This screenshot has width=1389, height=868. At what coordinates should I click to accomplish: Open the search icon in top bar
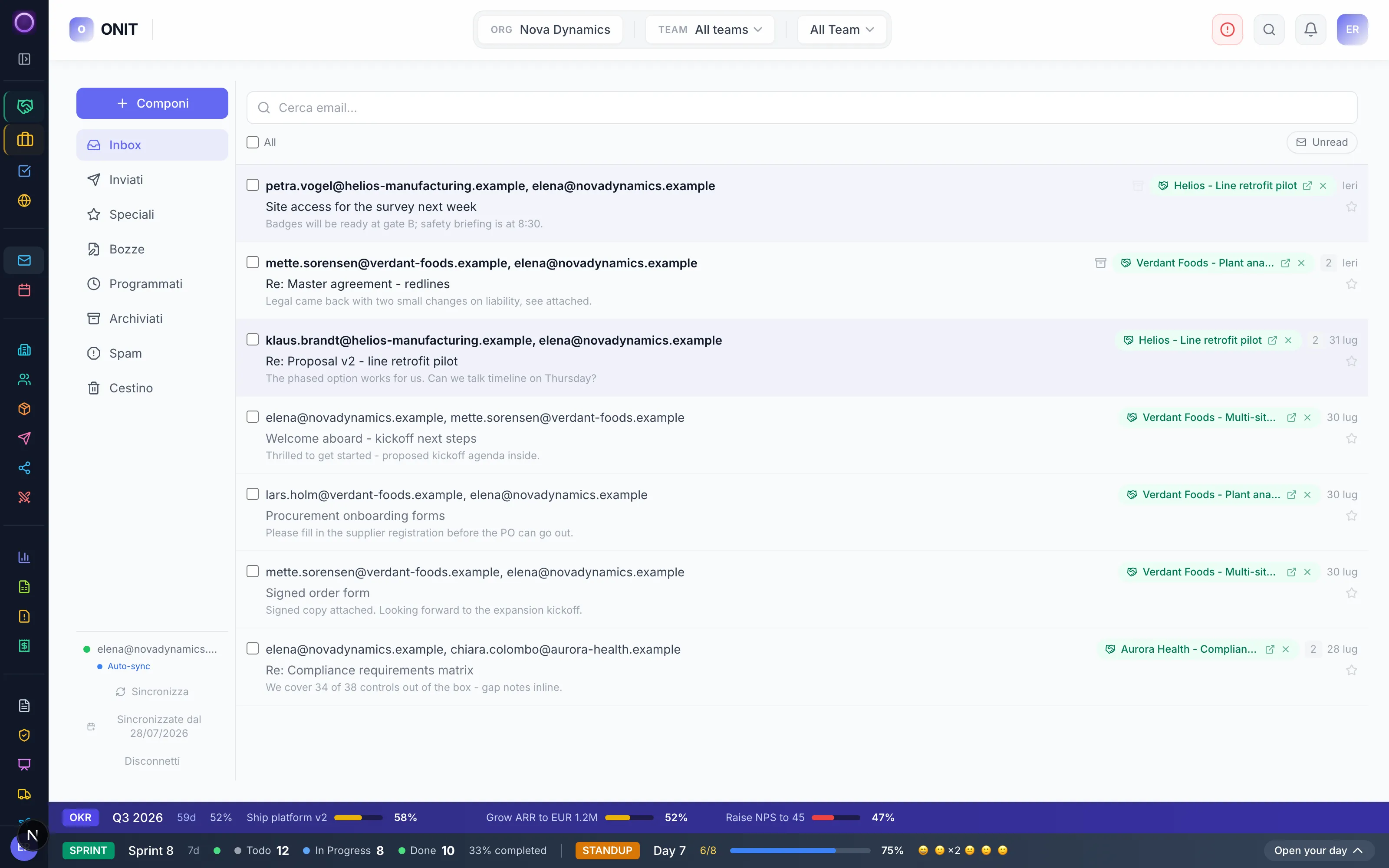pyautogui.click(x=1269, y=29)
